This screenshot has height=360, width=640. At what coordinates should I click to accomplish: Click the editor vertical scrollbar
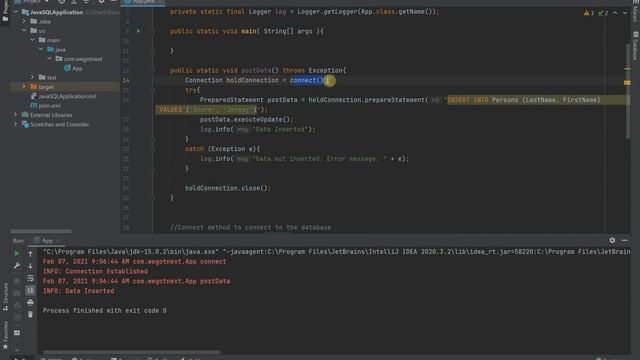[628, 90]
